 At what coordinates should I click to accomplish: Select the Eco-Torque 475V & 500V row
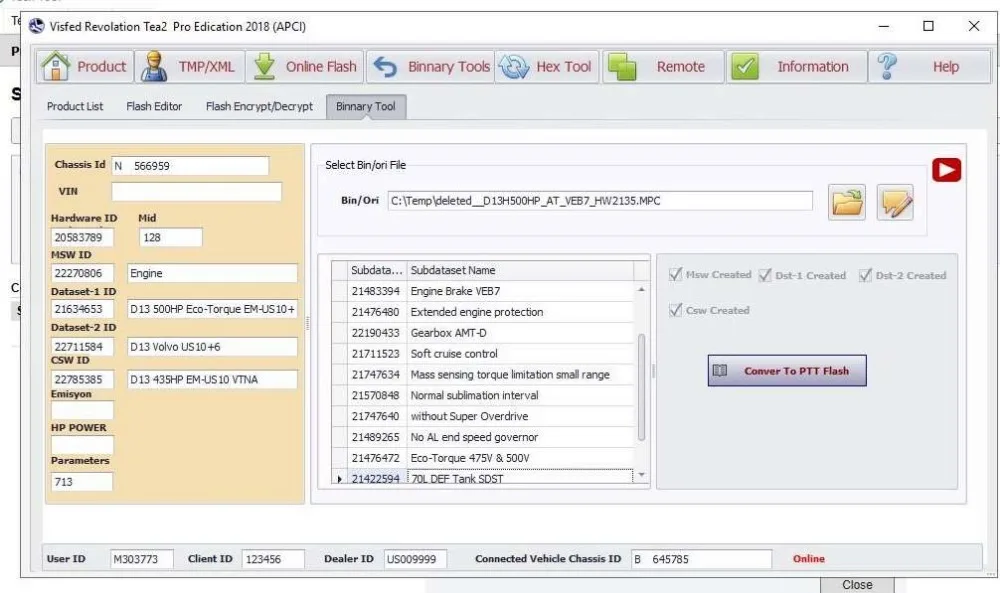pyautogui.click(x=482, y=458)
